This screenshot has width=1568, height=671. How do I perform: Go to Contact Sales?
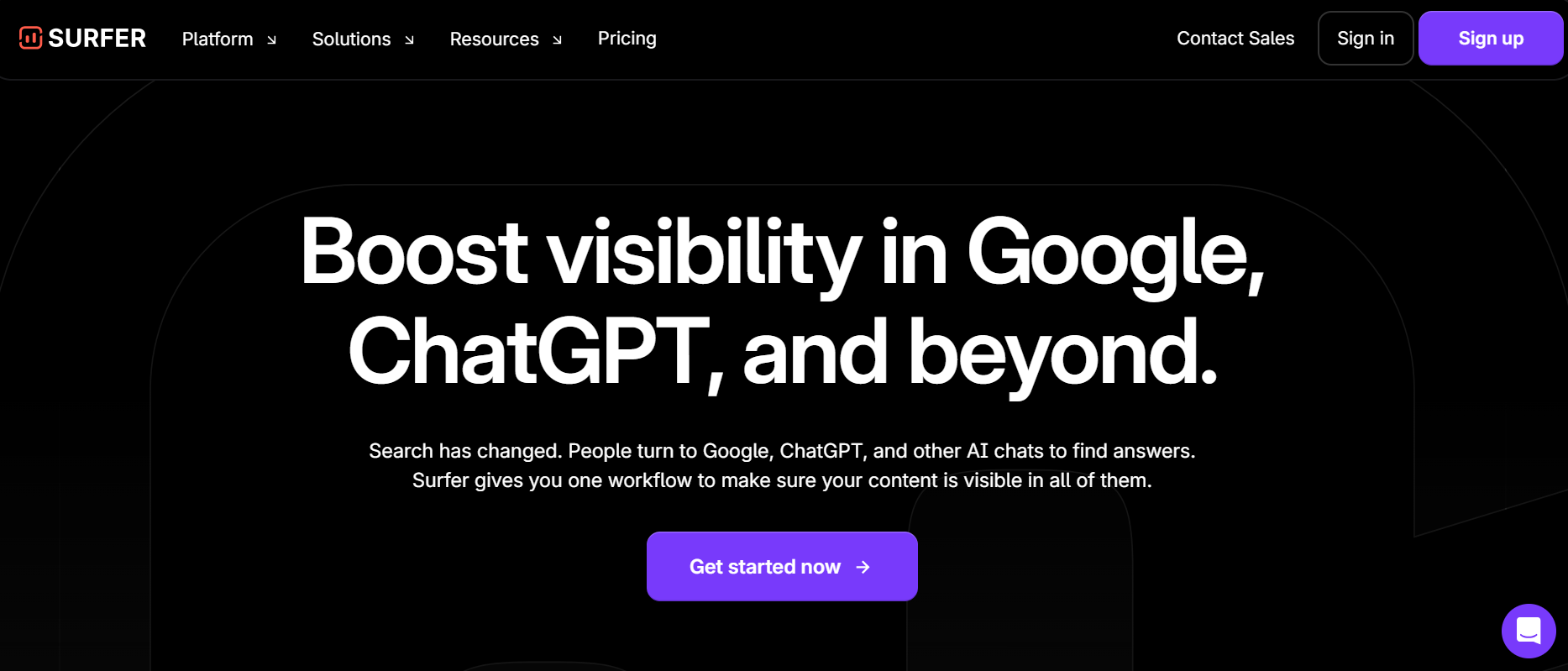pos(1235,39)
